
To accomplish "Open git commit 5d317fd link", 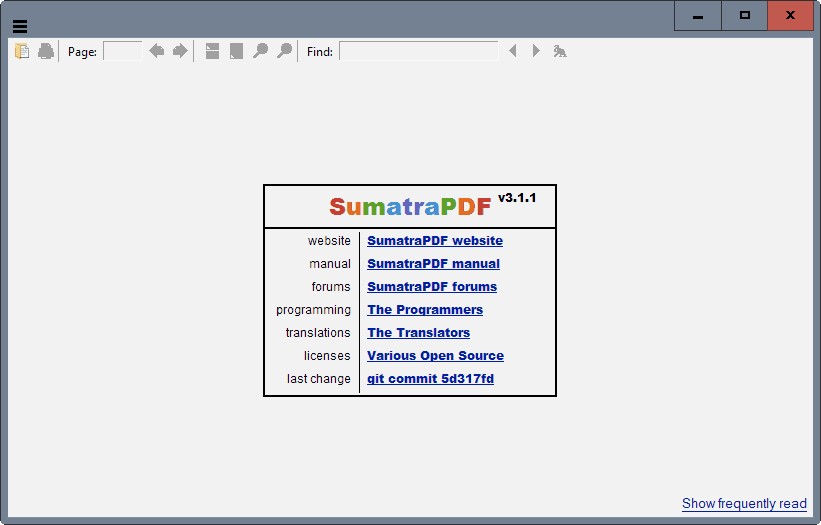I will coord(430,379).
